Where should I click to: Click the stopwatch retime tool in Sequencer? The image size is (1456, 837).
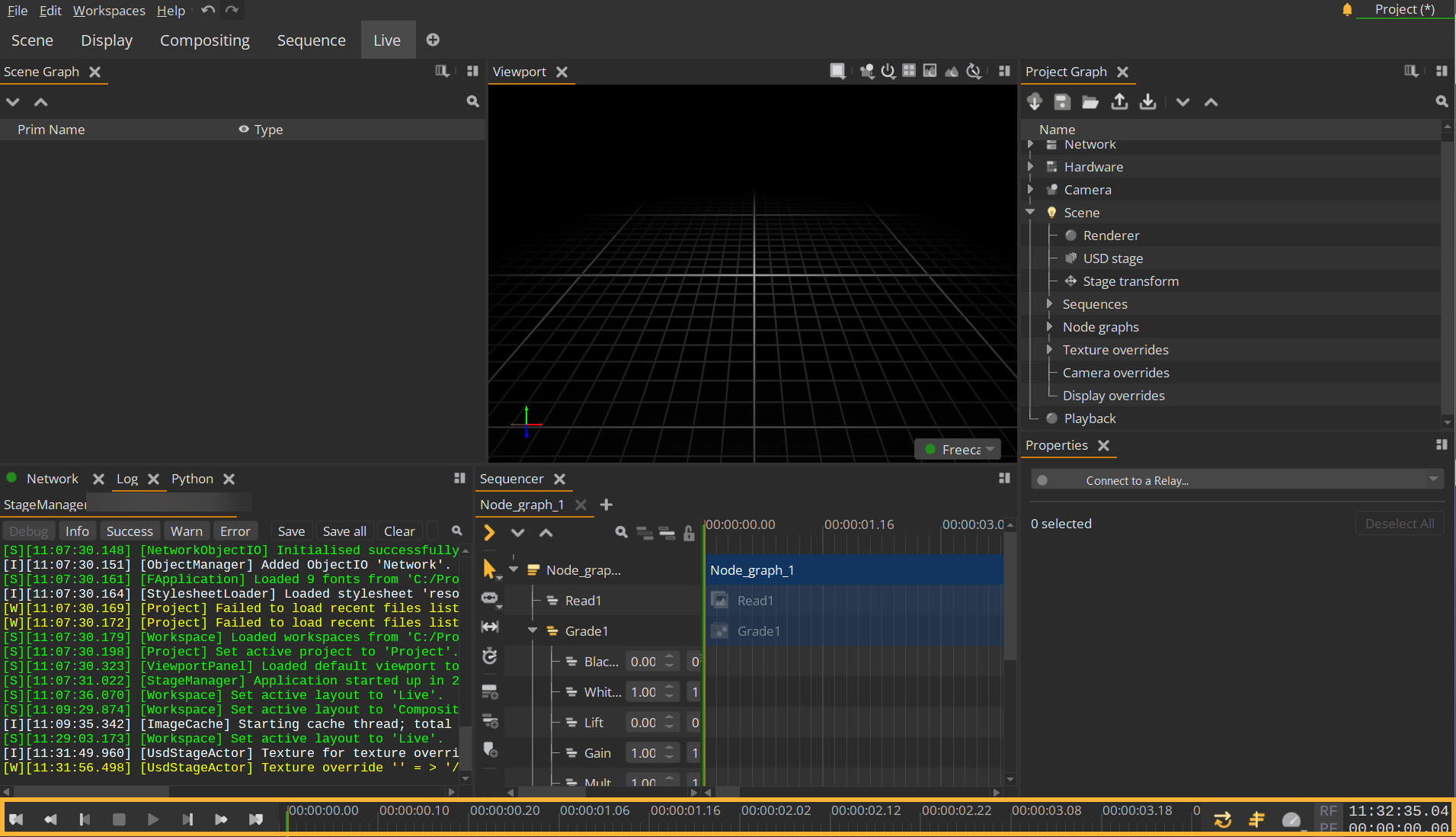490,656
